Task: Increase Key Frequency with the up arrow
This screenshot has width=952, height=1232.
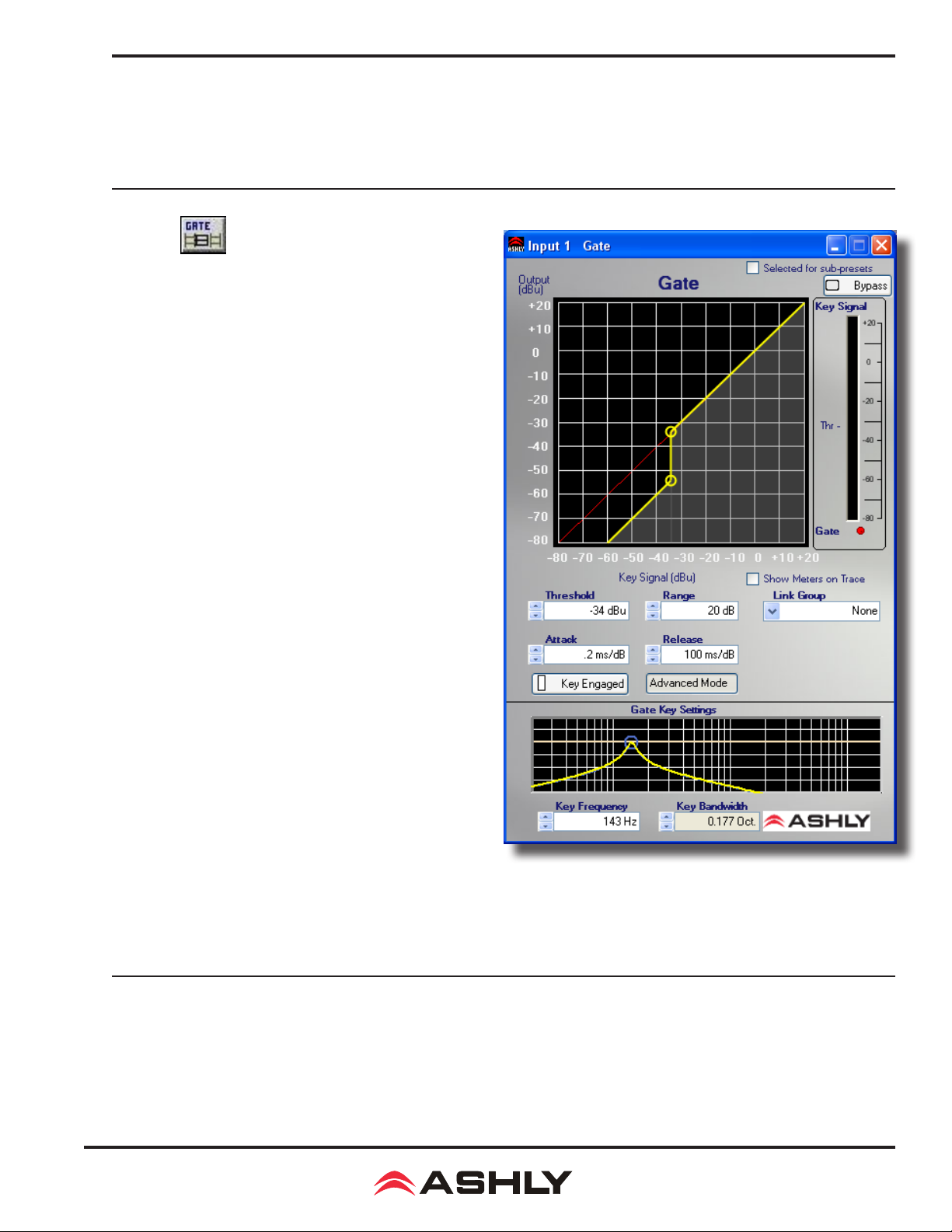Action: [x=546, y=817]
